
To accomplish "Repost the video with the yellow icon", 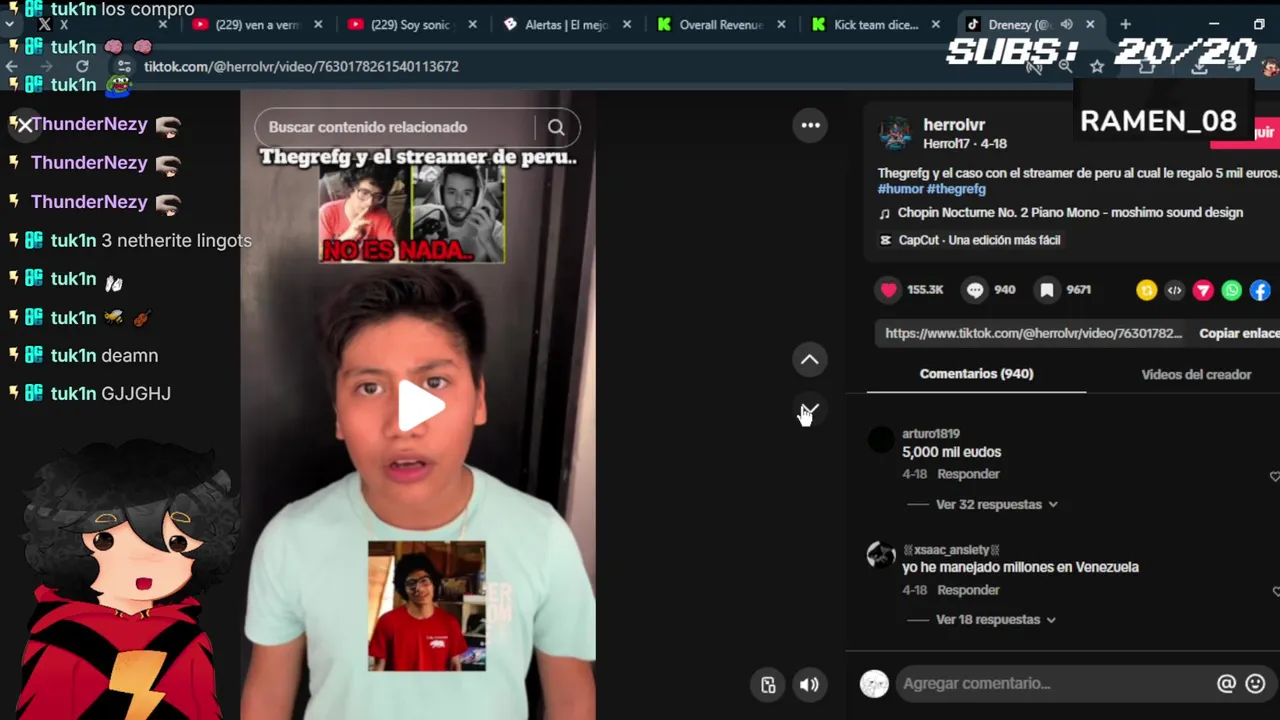I will pos(1147,290).
